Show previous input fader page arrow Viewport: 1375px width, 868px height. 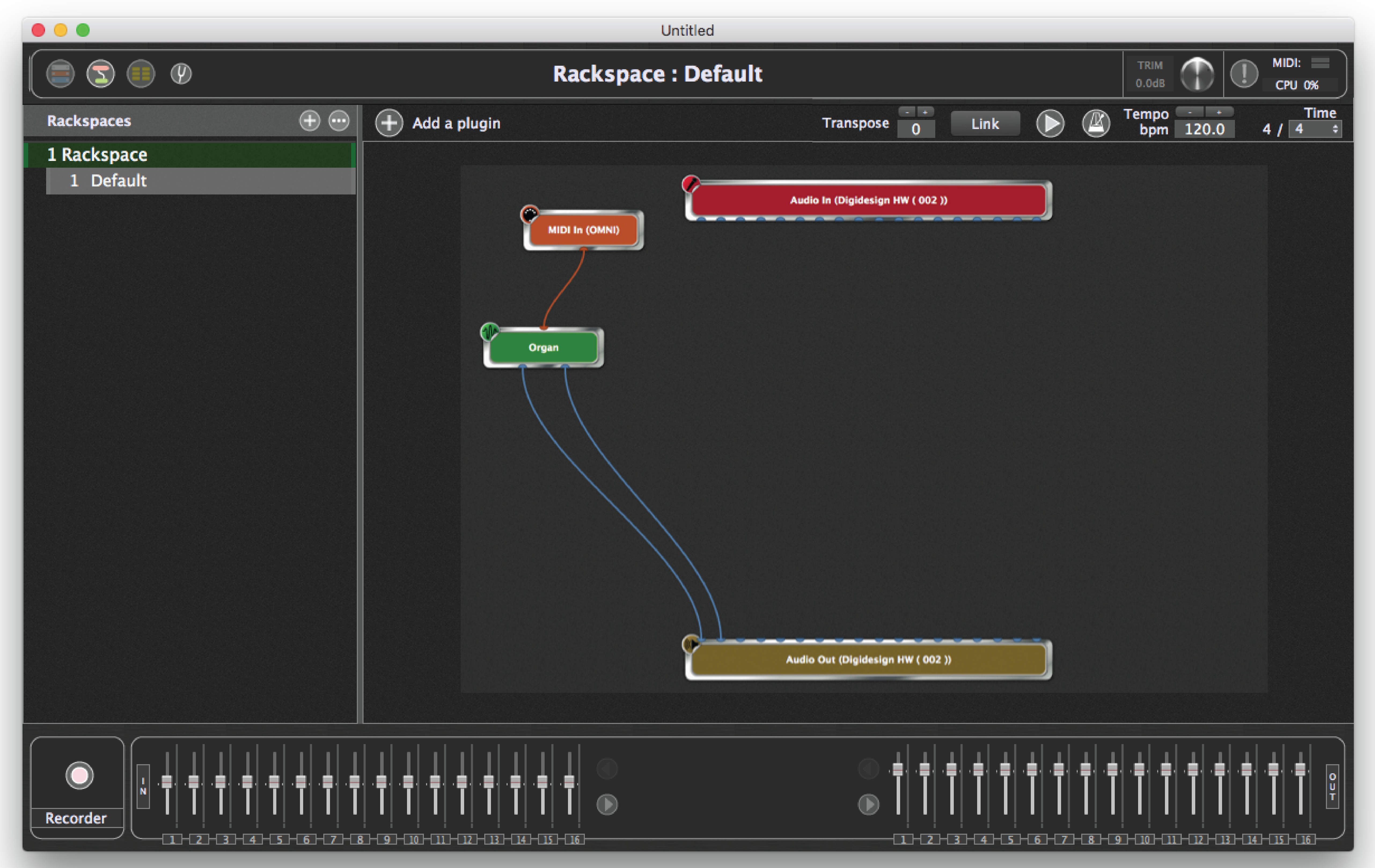coord(607,769)
